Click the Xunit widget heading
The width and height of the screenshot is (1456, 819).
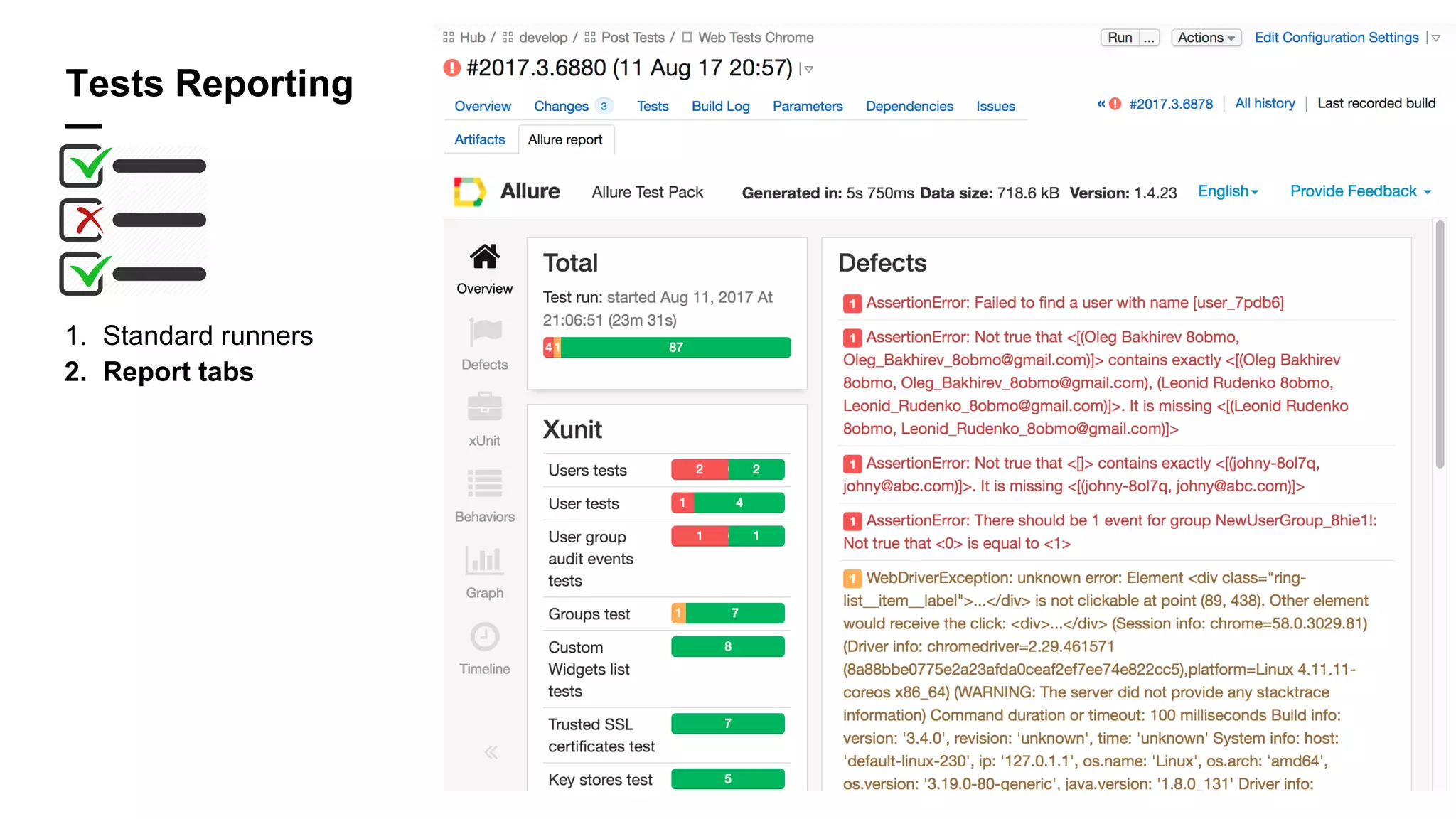572,429
